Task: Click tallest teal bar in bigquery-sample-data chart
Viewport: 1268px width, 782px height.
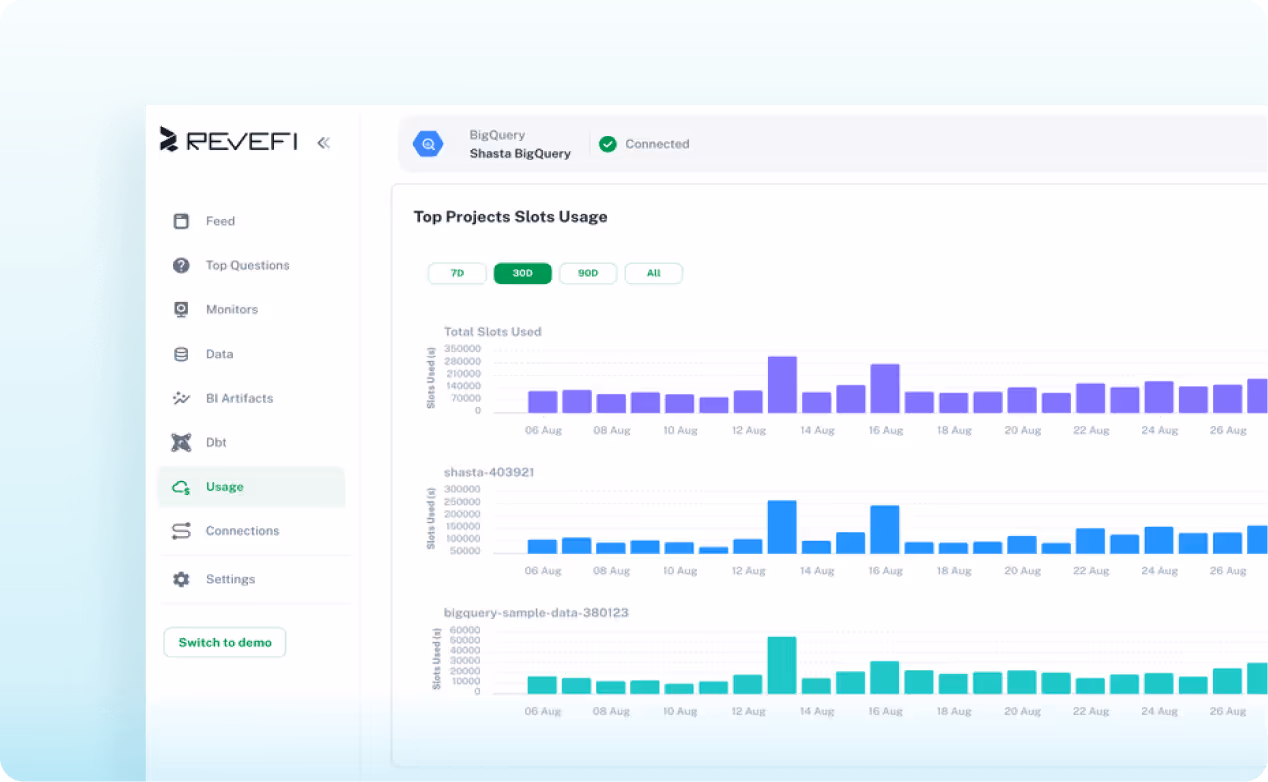Action: (x=782, y=665)
